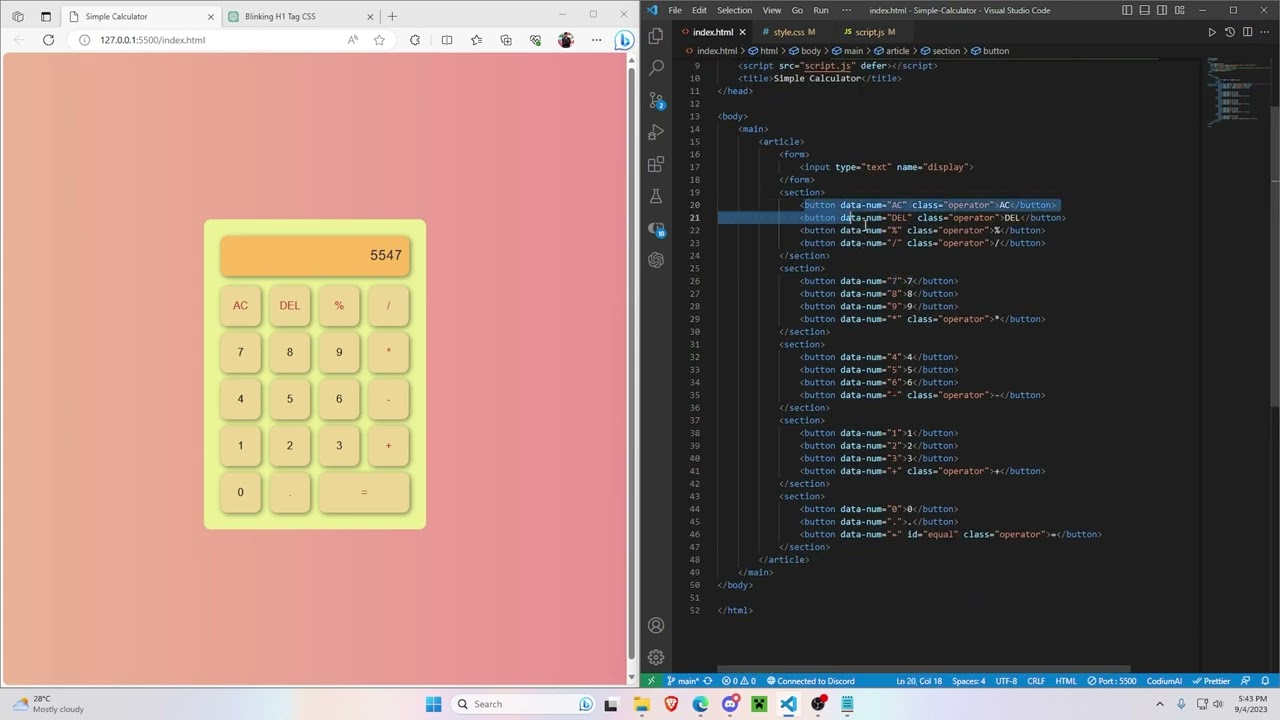Open the Selection menu
Screen dimensions: 1280x720
pyautogui.click(x=734, y=10)
